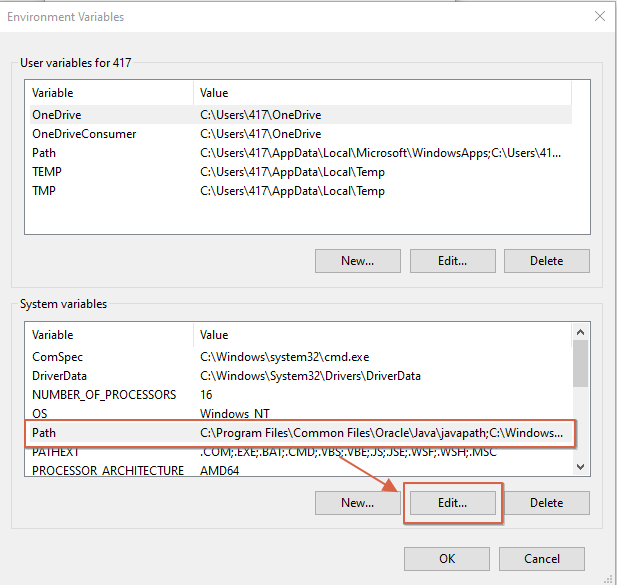Screen dimensions: 617x585
Task: Cancel the Environment Variables dialog
Action: 542,559
